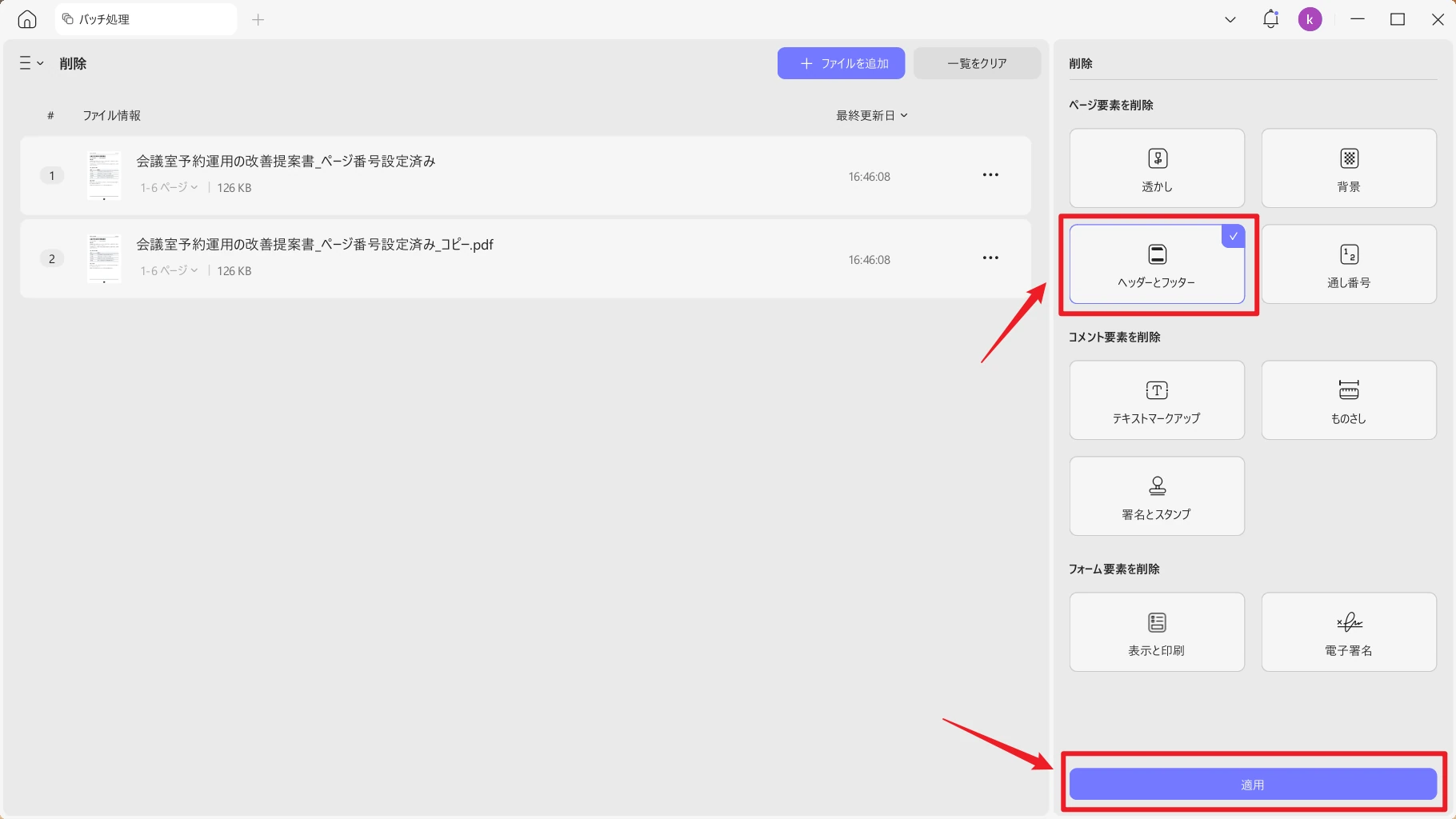This screenshot has width=1456, height=819.
Task: Change sort by 最終更新日
Action: [x=872, y=115]
